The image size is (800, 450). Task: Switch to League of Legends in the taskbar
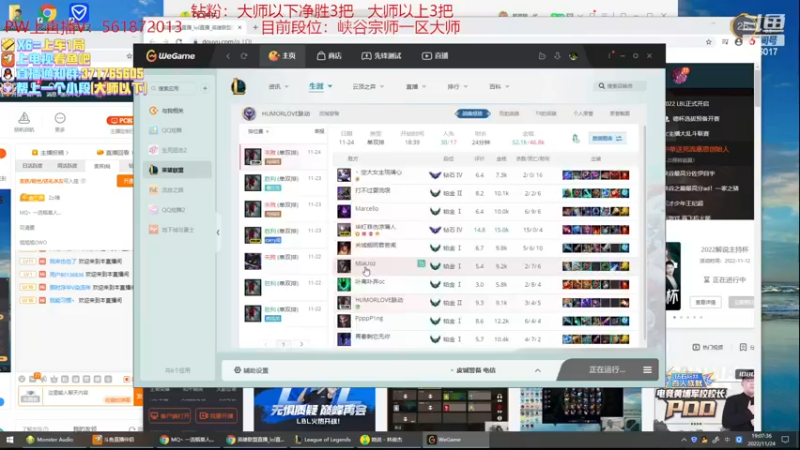point(322,439)
